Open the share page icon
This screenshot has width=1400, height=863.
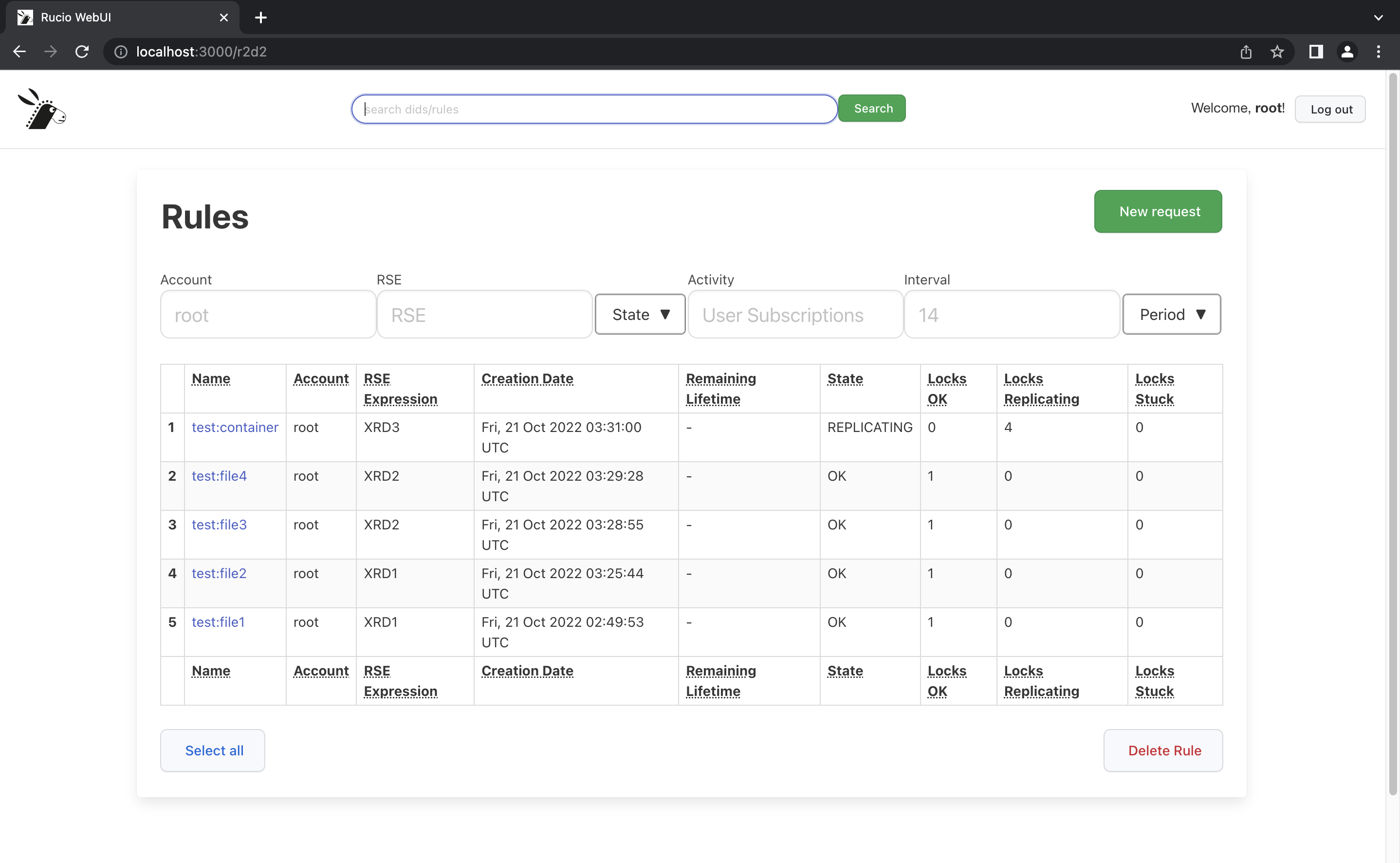[1245, 52]
